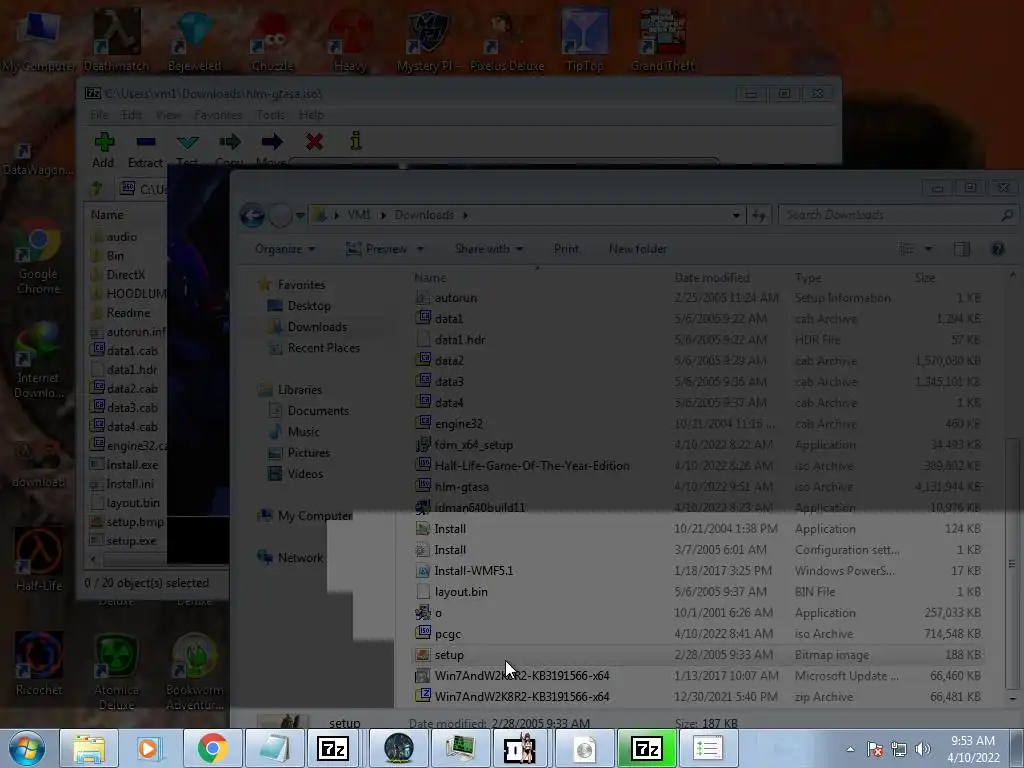Sort by the Type column header
This screenshot has width=1024, height=768.
(x=808, y=278)
